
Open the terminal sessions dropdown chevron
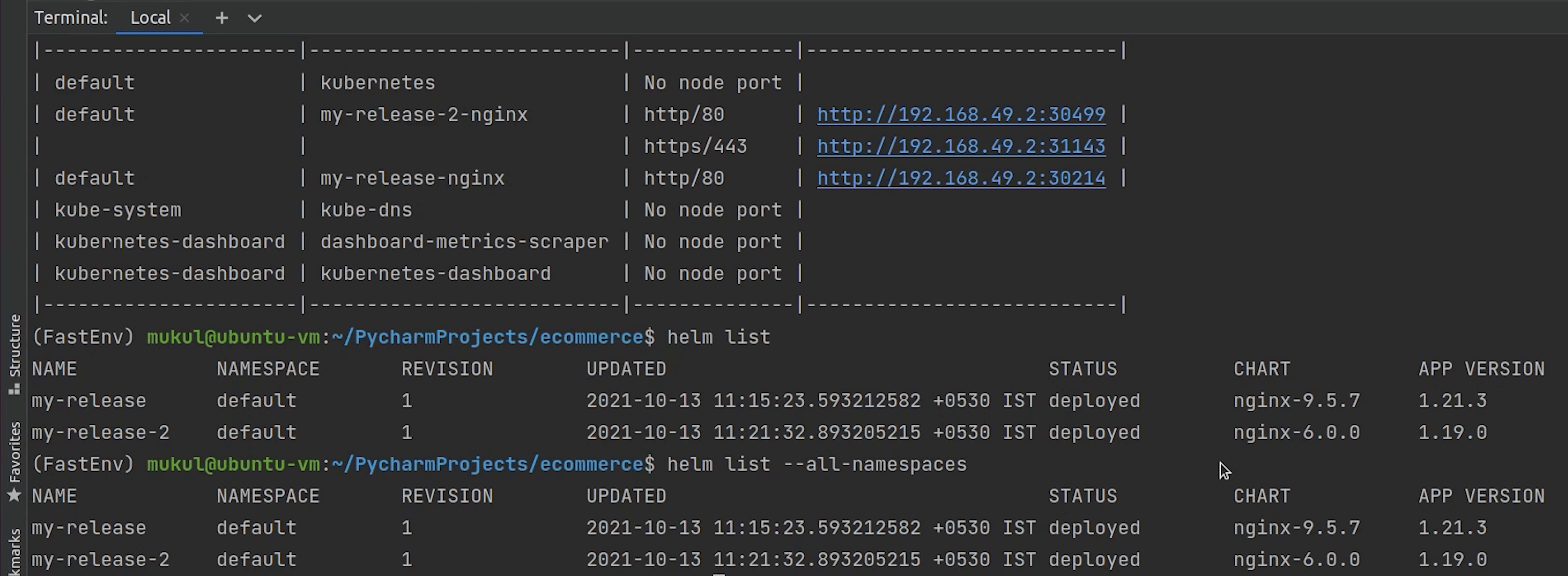pos(254,18)
